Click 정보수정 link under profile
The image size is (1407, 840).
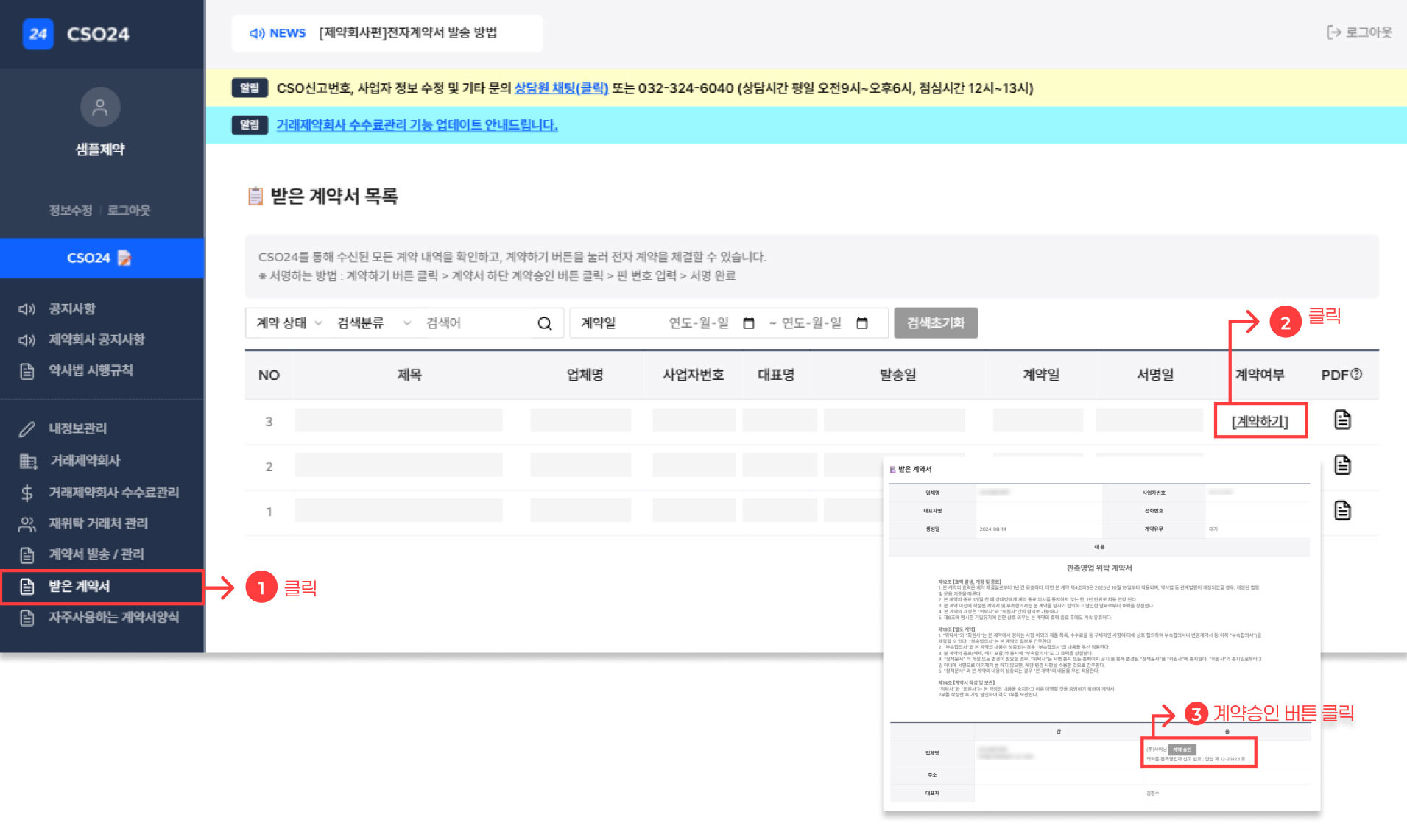coord(71,211)
